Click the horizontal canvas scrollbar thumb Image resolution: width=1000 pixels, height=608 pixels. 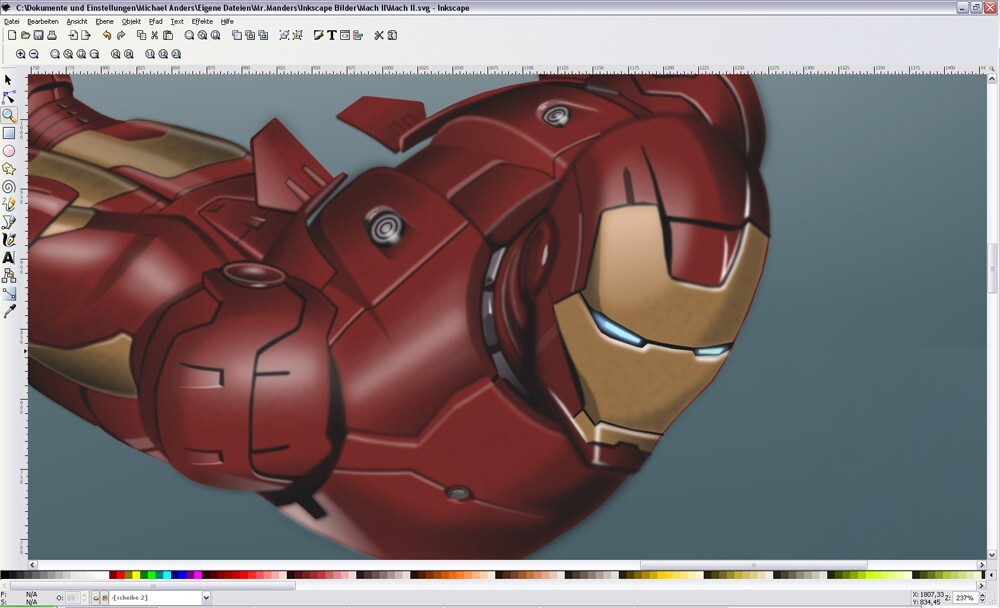[753, 565]
